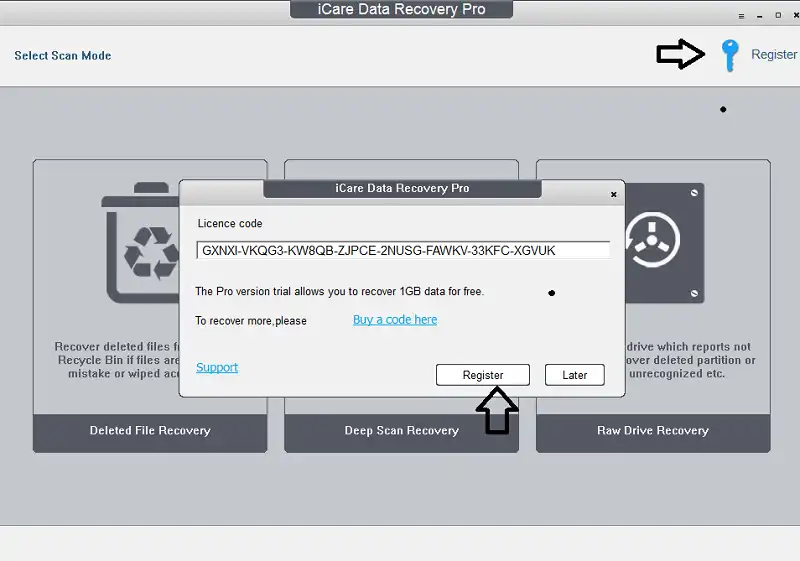Close the licence code dialog

pos(613,194)
